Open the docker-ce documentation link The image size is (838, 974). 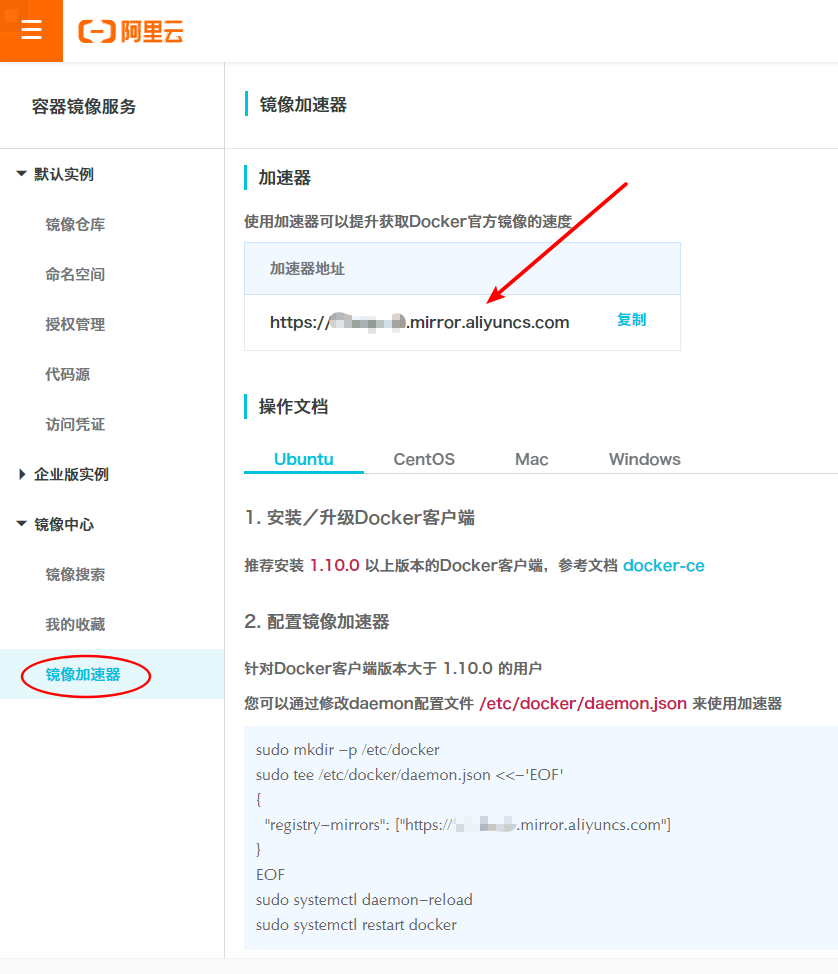tap(664, 565)
